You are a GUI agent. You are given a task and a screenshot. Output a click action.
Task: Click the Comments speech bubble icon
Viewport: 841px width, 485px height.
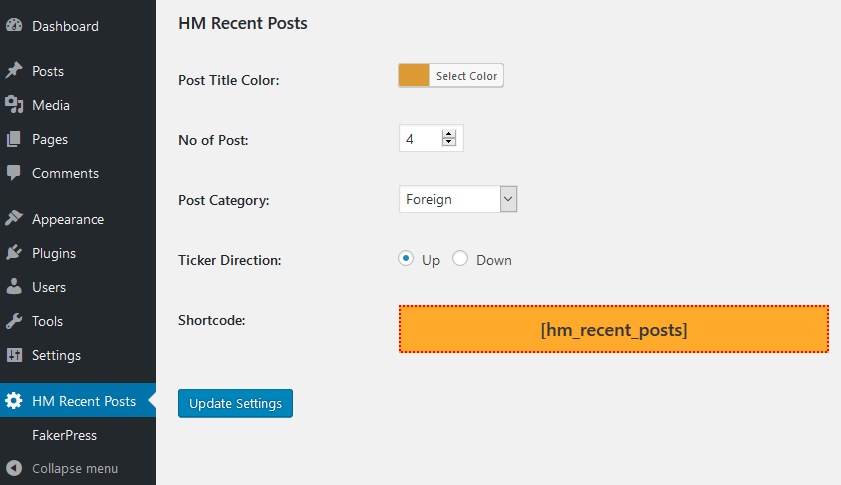14,173
